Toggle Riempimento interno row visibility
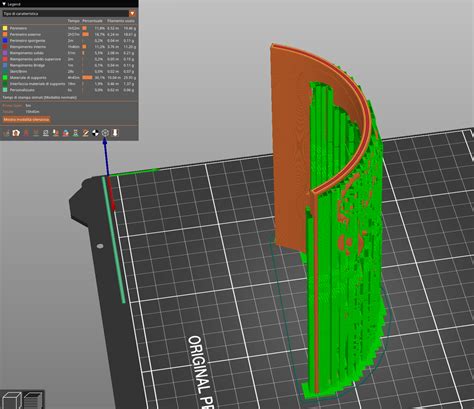Viewport: 474px width, 409px height. (69, 47)
